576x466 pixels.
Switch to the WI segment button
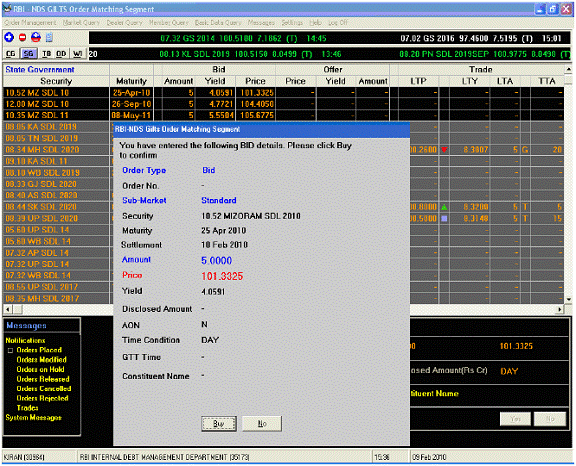click(77, 54)
